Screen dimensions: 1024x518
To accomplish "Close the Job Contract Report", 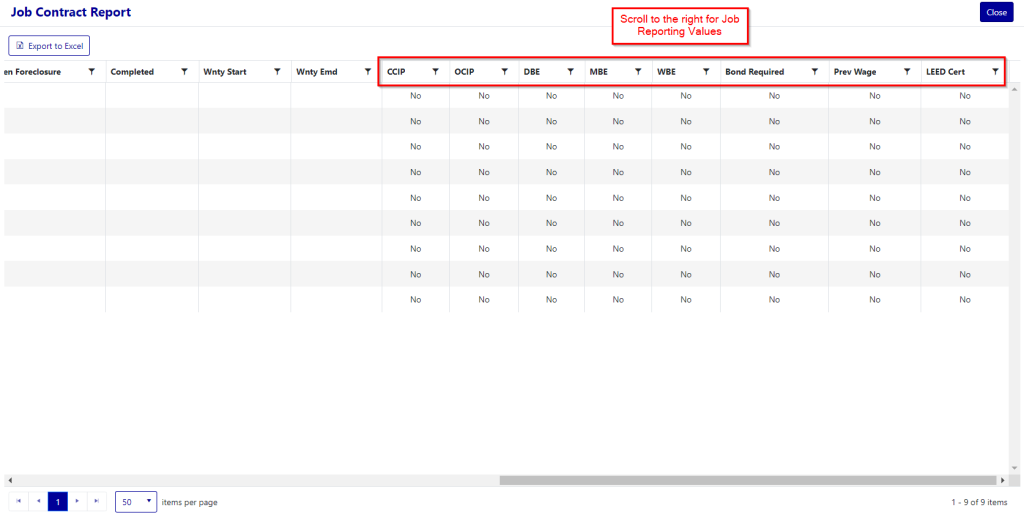I will click(997, 12).
